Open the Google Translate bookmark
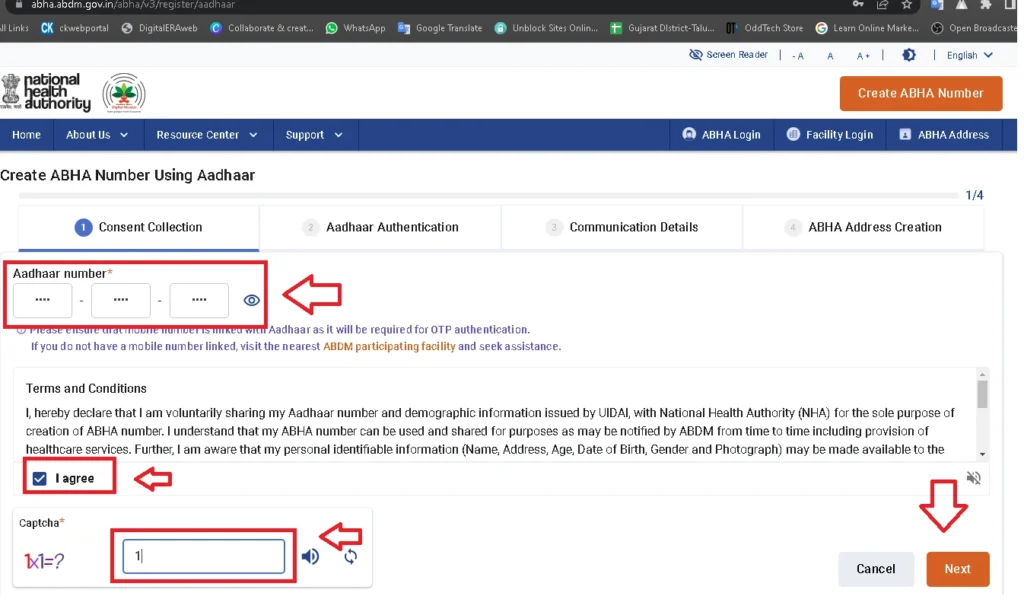This screenshot has height=612, width=1024. tap(440, 28)
